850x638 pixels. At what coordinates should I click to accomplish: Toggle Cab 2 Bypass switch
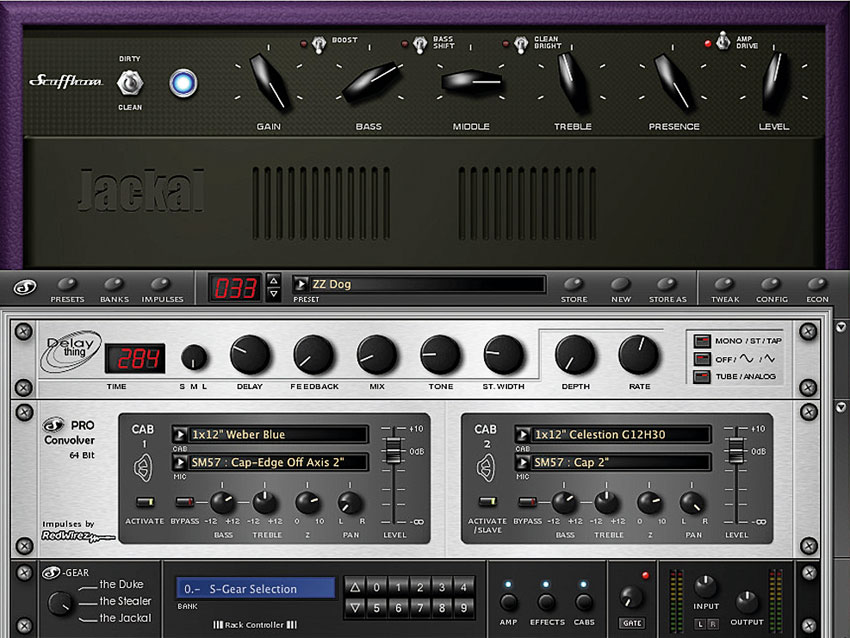tap(527, 502)
